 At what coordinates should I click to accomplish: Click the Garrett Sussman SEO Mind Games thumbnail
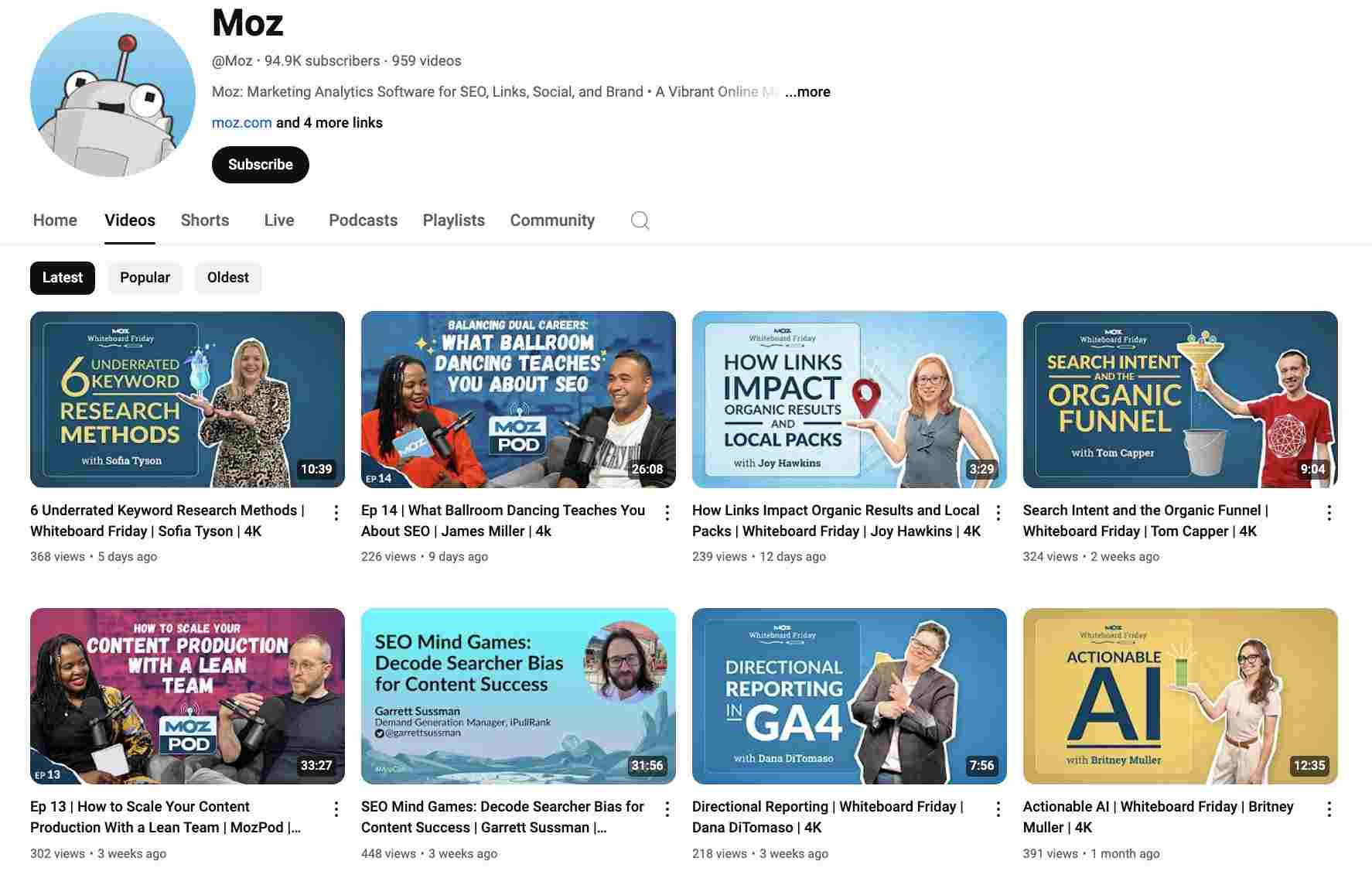[x=518, y=696]
